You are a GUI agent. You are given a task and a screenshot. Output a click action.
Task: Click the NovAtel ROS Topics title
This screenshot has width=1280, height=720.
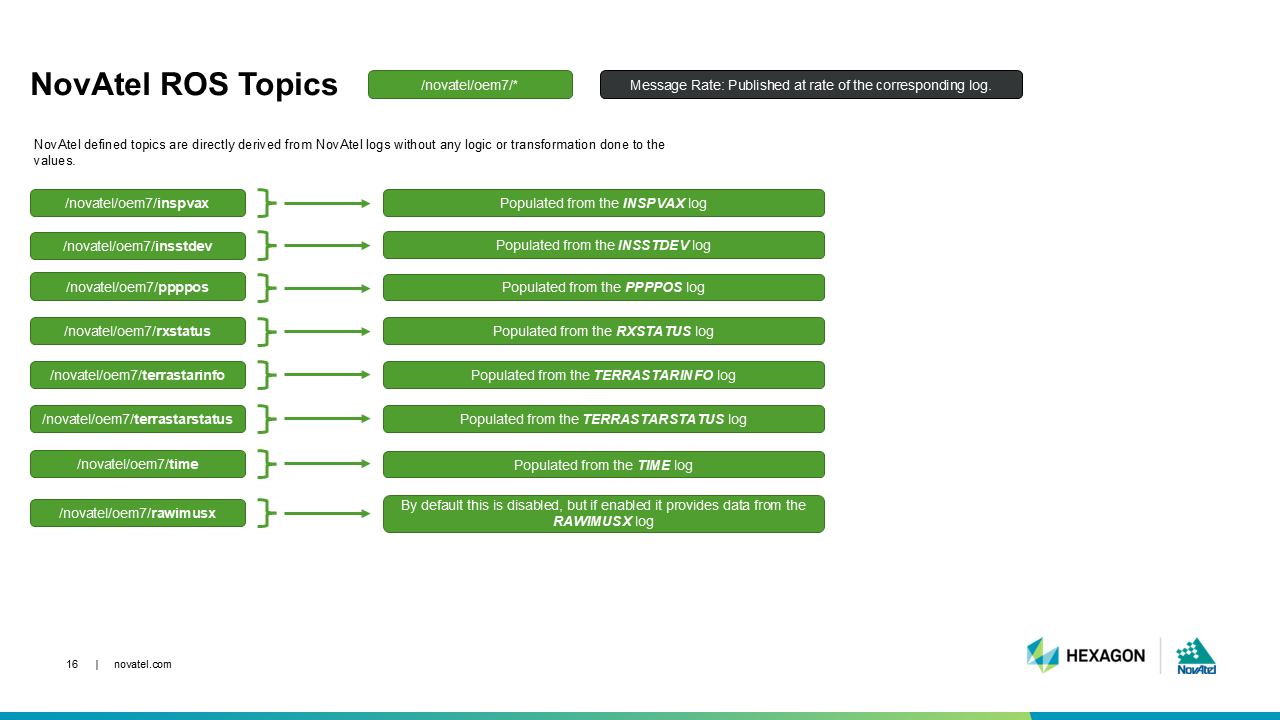coord(184,85)
